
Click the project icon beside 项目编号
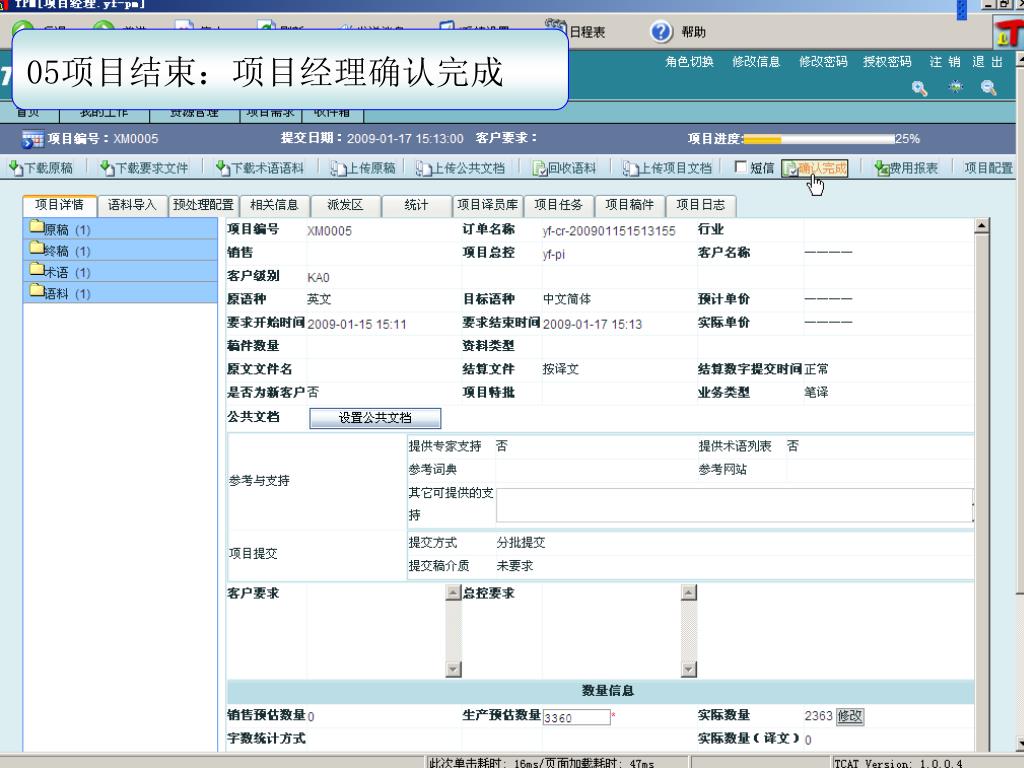[32, 139]
